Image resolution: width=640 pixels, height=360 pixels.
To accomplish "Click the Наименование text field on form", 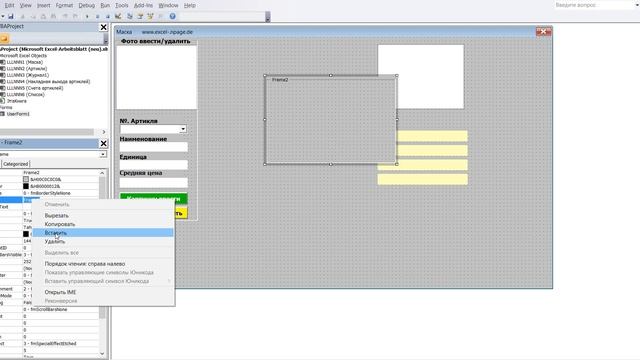I will point(154,147).
